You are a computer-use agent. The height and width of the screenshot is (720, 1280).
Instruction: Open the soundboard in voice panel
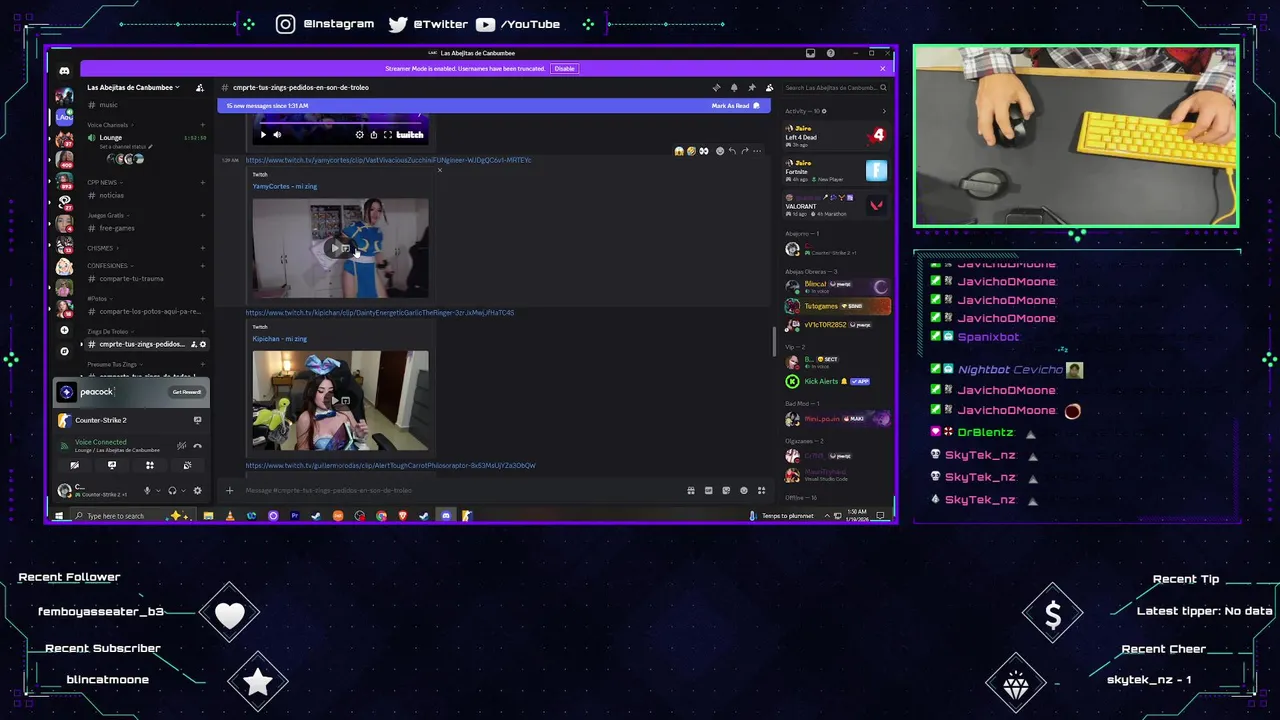[187, 465]
